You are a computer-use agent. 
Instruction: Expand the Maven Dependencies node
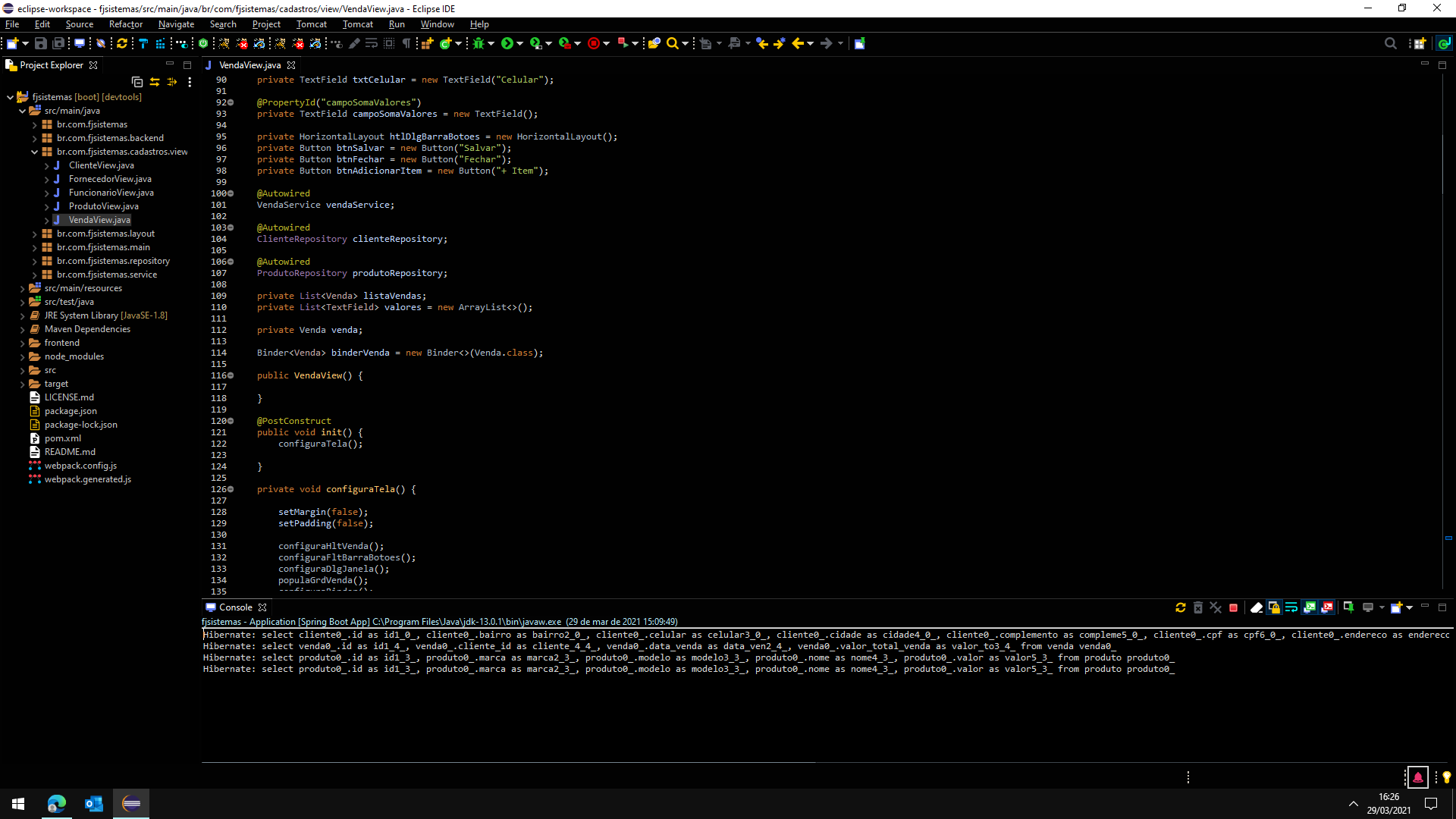coord(22,329)
